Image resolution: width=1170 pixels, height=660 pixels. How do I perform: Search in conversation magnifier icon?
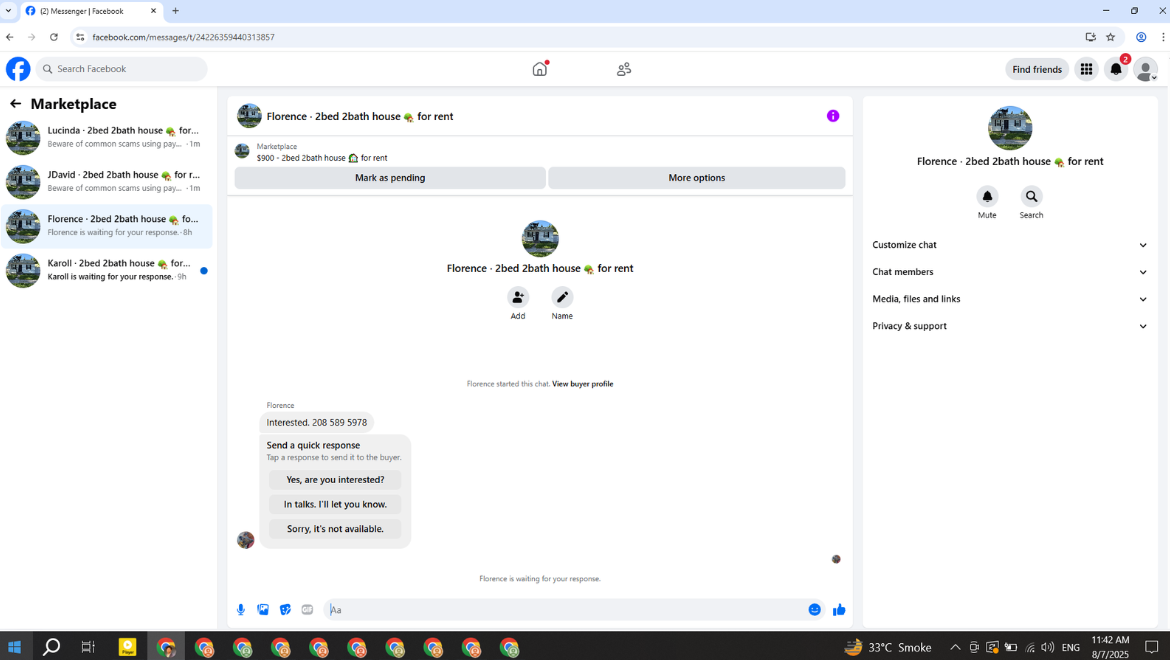tap(1031, 196)
